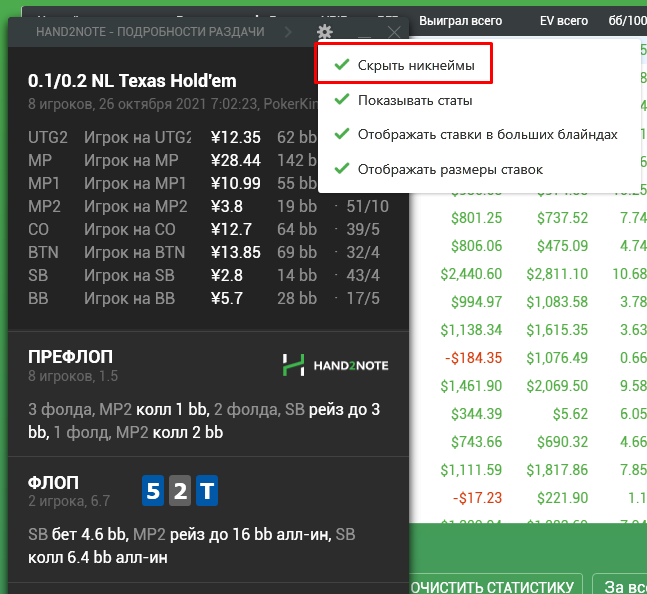Click stack value ¥12.35
This screenshot has width=647, height=594.
(236, 137)
